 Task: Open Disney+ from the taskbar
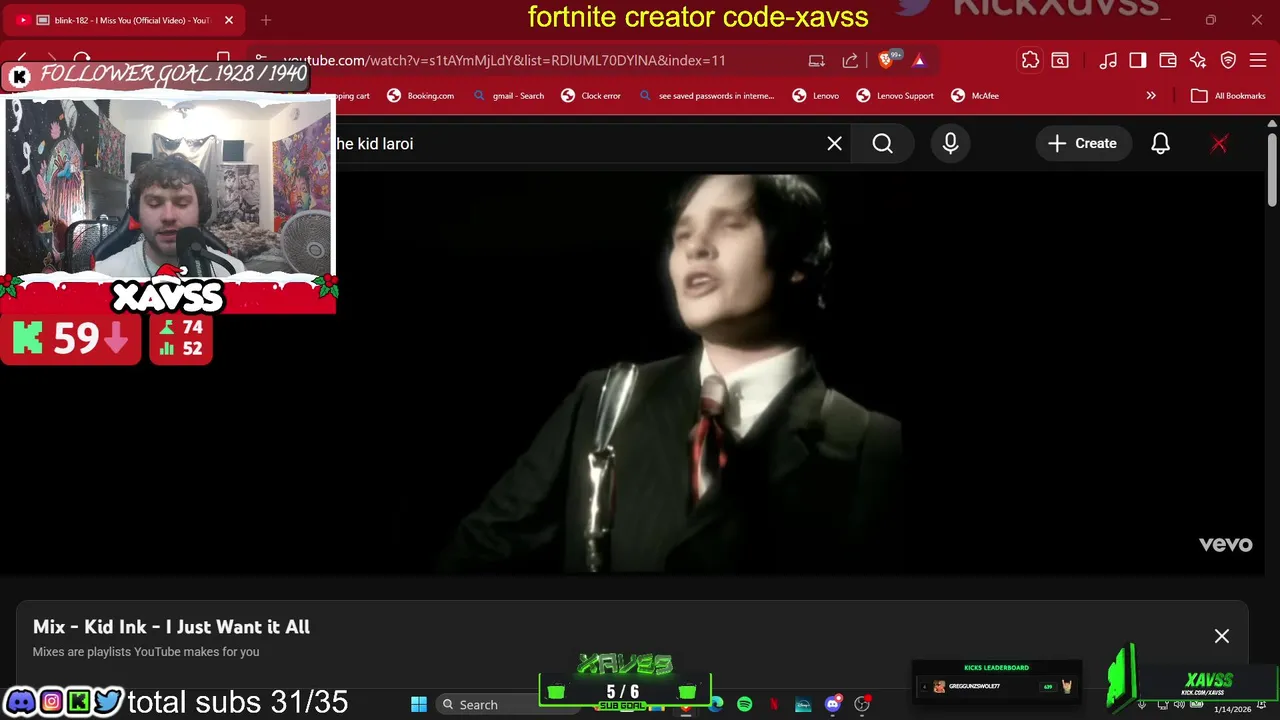[x=803, y=705]
